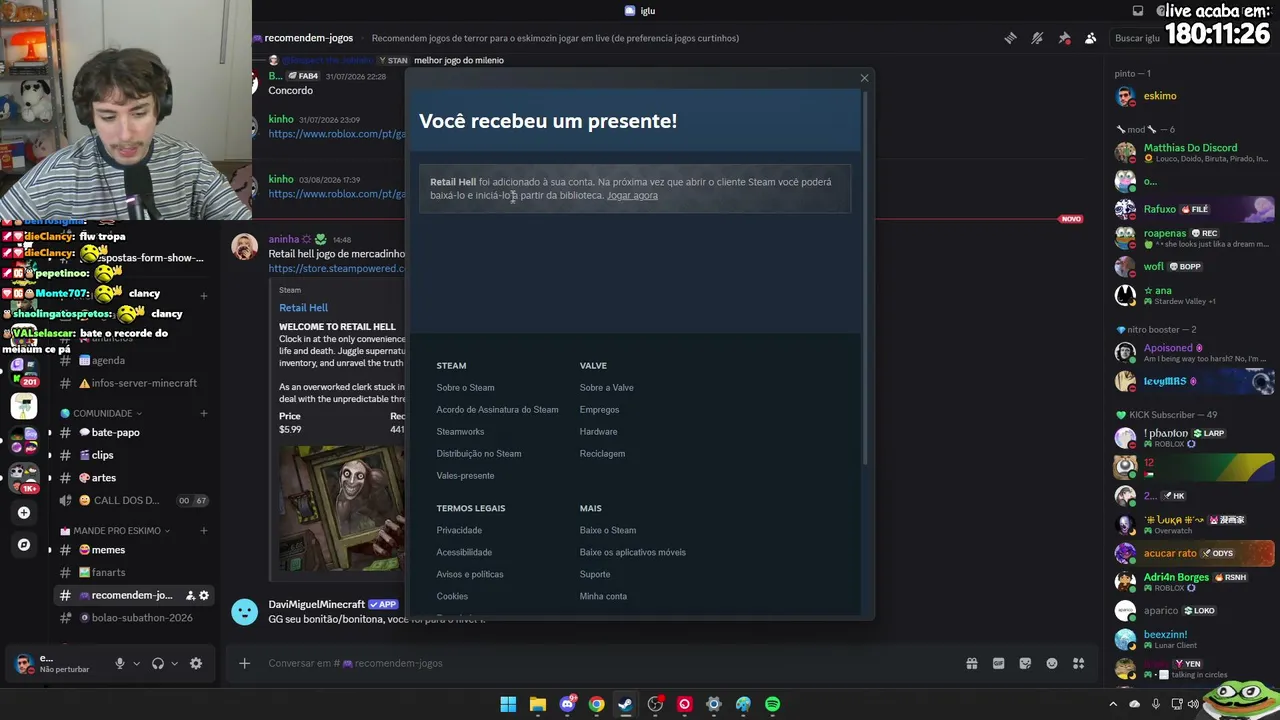Open Discover servers compass icon
The height and width of the screenshot is (720, 1280).
[x=24, y=545]
